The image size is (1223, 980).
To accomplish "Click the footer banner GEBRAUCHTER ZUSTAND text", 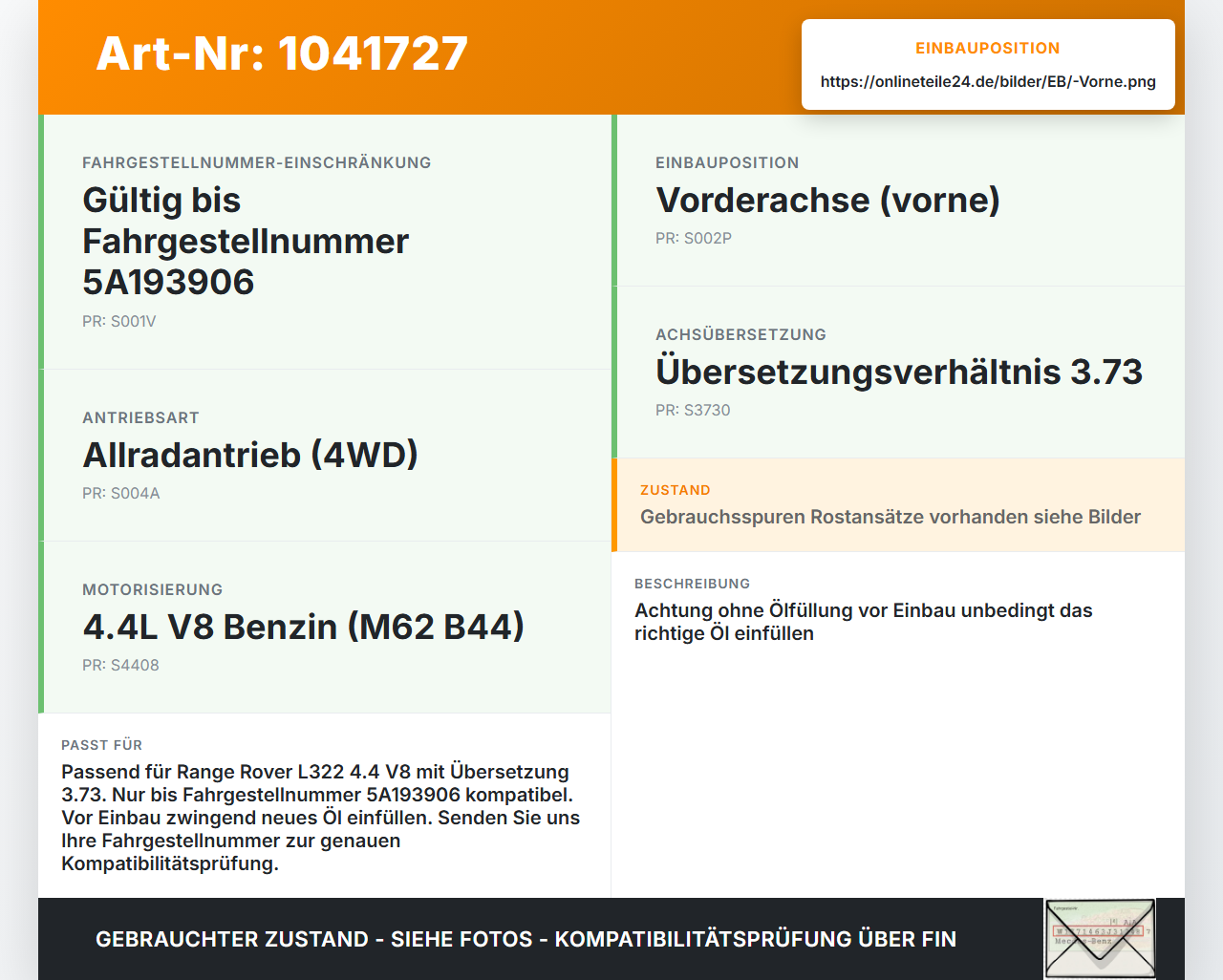I will click(526, 939).
